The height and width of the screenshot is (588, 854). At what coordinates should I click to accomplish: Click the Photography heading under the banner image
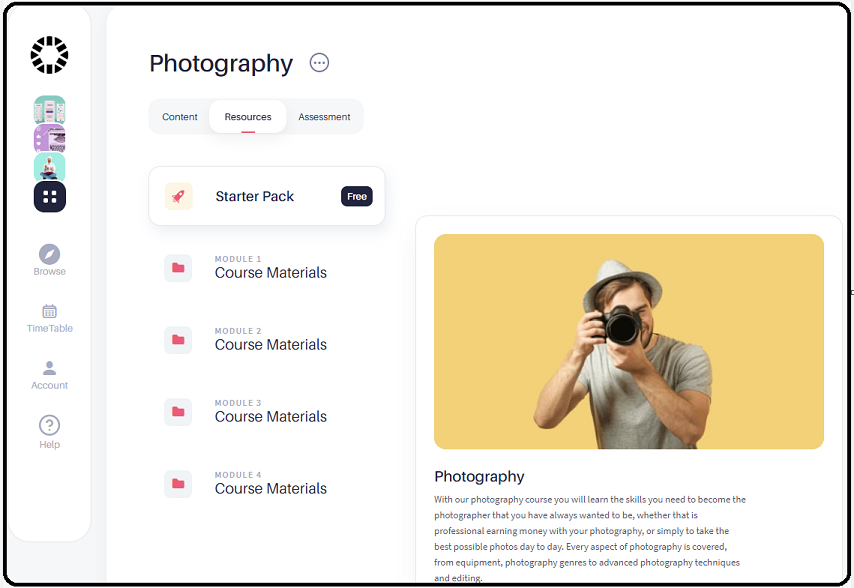[x=479, y=476]
